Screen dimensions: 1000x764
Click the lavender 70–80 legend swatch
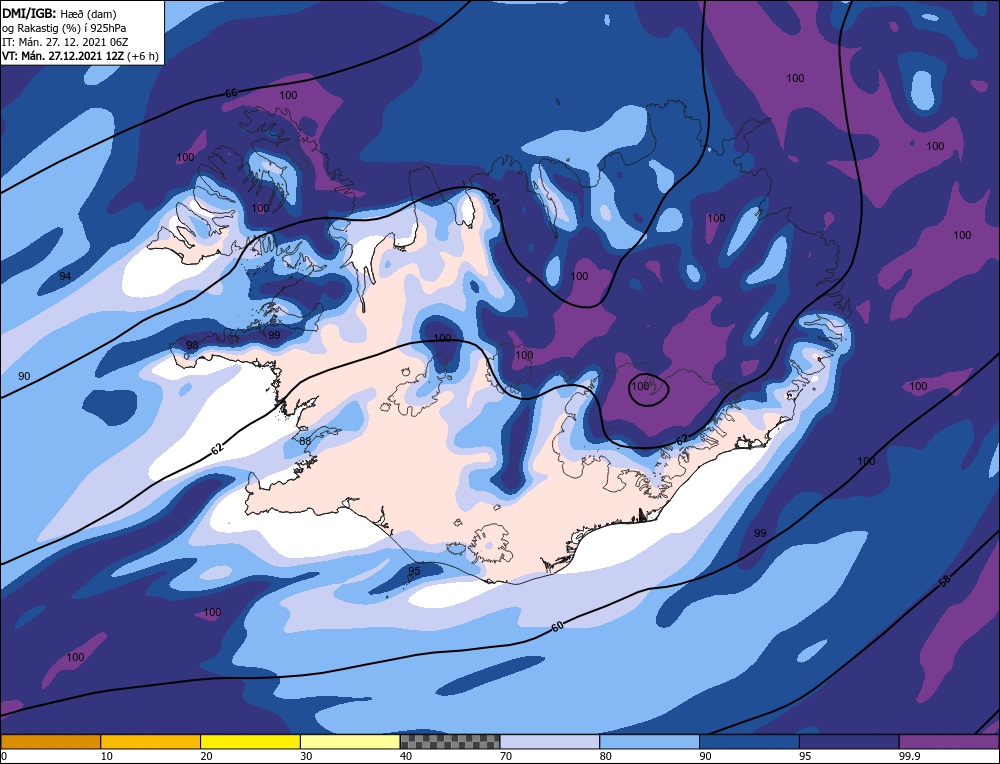[550, 741]
